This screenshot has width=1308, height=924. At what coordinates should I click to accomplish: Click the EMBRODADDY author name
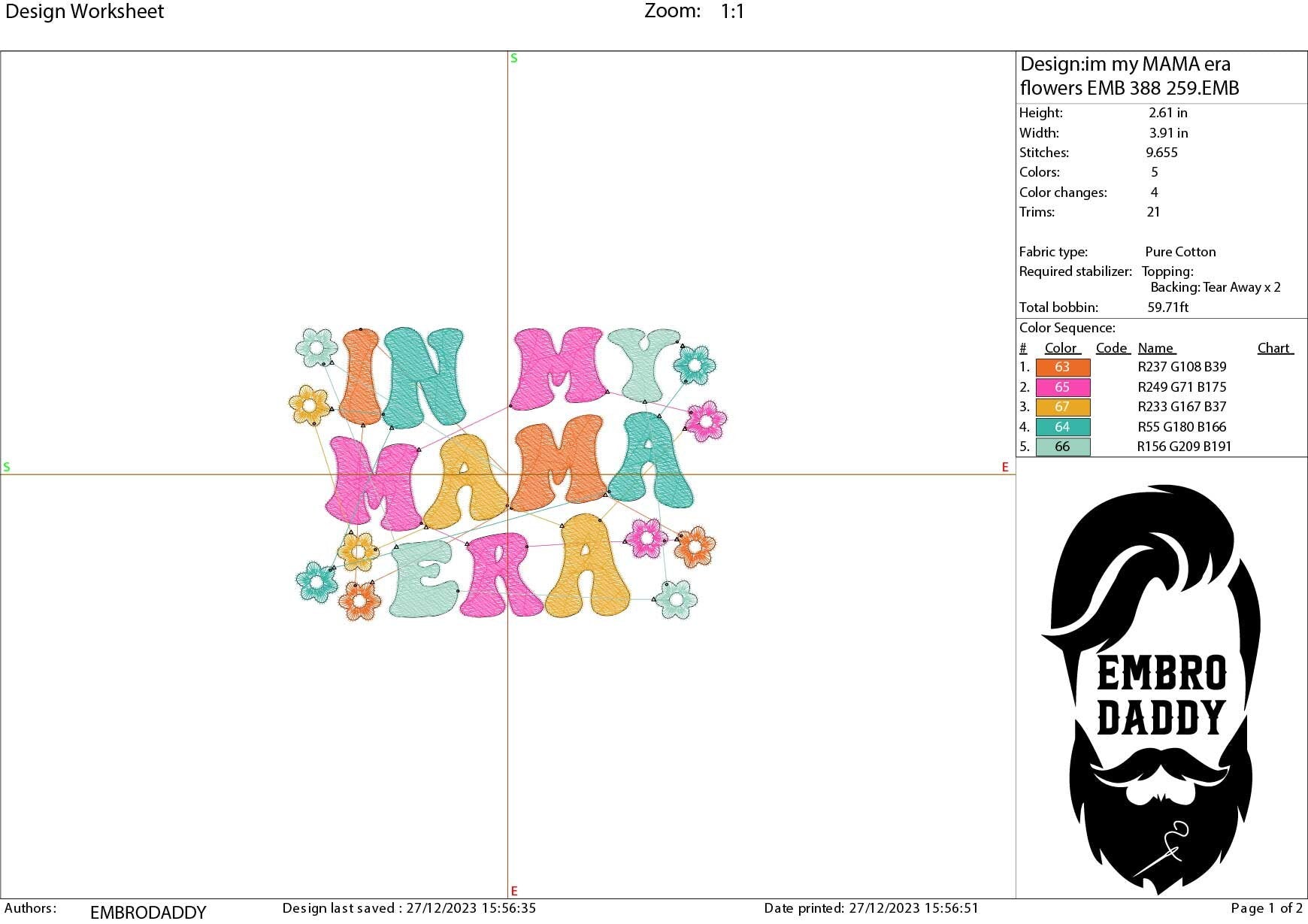[147, 911]
